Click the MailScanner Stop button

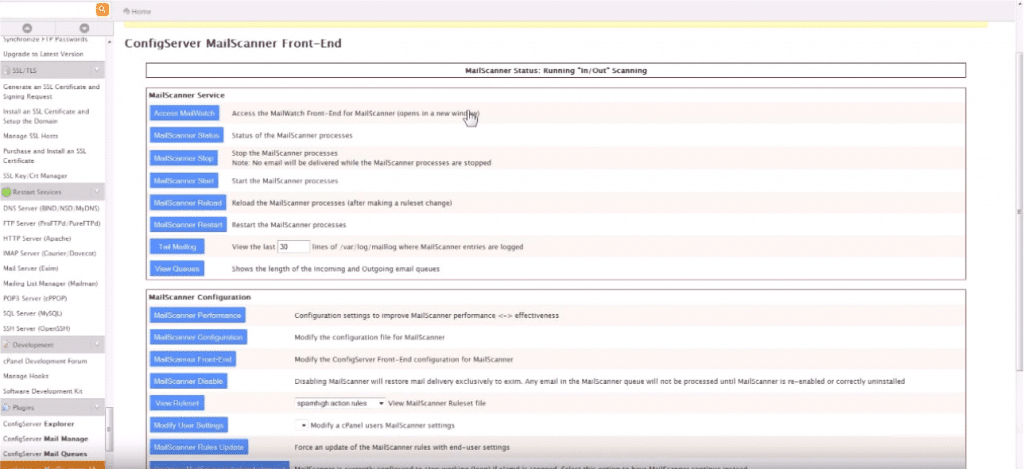point(184,158)
